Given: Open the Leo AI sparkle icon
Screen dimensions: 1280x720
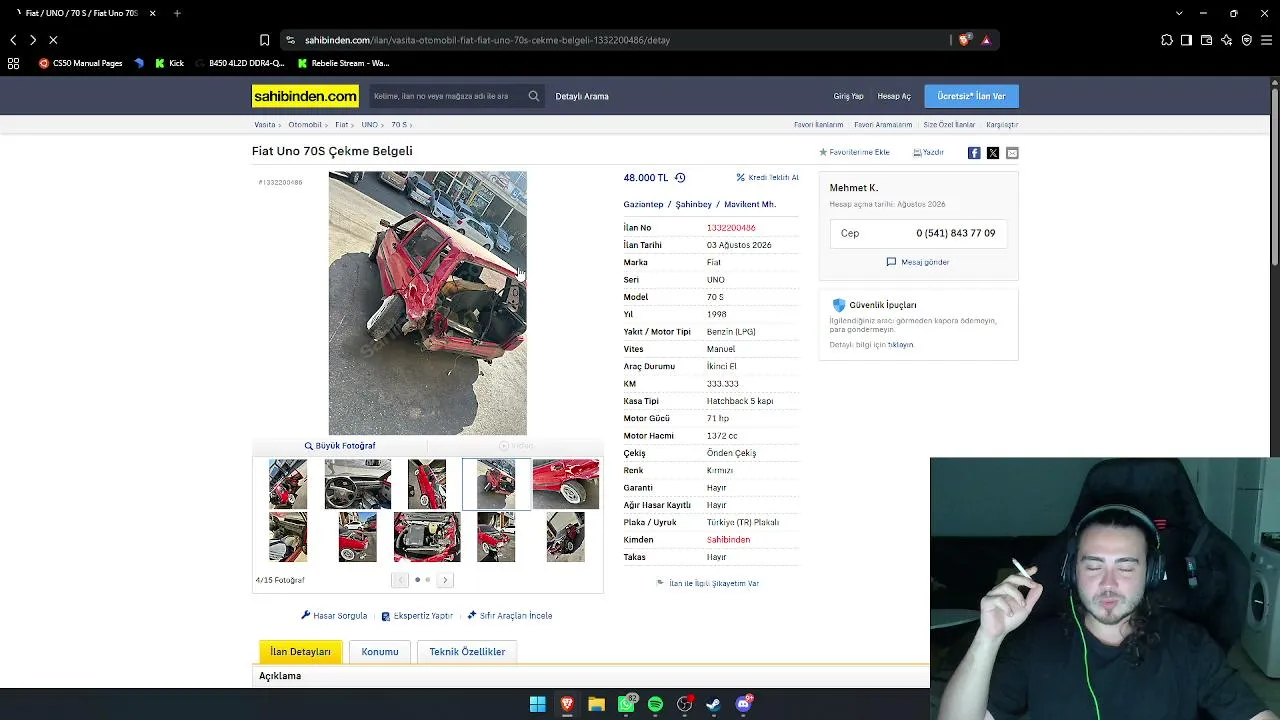Looking at the screenshot, I should pyautogui.click(x=1226, y=40).
